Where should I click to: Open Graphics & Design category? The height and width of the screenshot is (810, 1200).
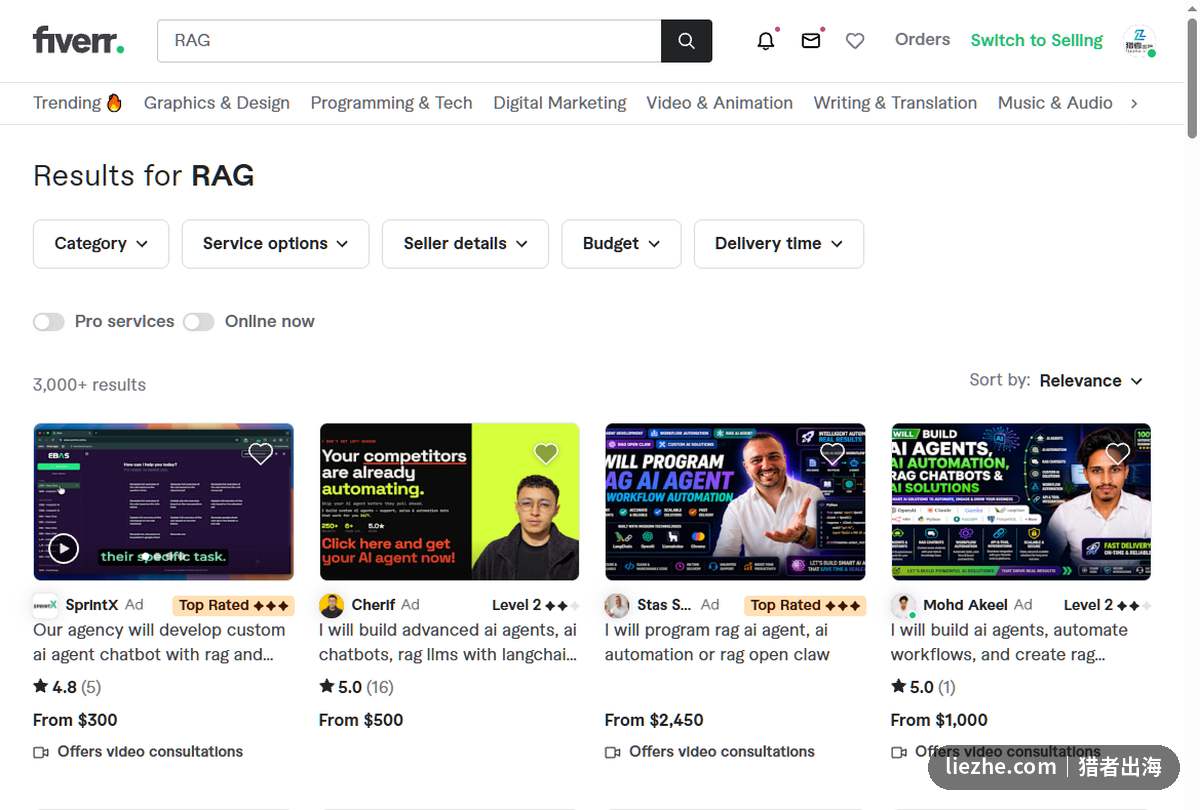[x=217, y=103]
